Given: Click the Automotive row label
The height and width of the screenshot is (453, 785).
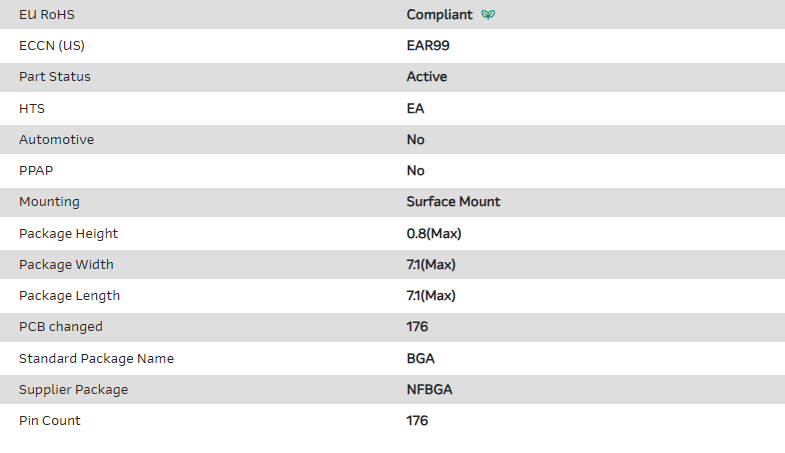Looking at the screenshot, I should click(56, 140).
